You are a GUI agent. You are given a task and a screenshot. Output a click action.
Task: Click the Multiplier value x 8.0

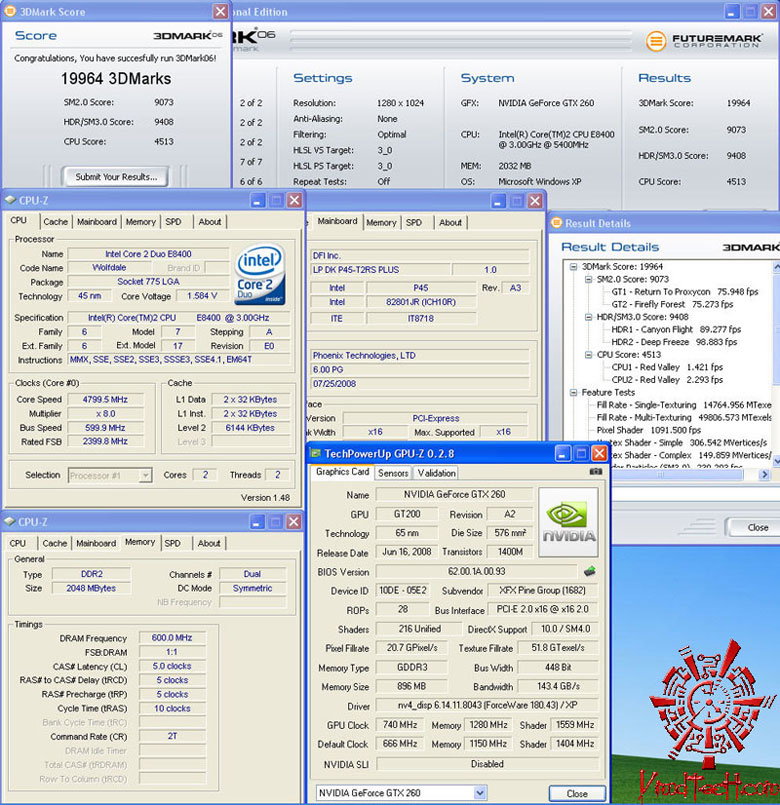[105, 413]
